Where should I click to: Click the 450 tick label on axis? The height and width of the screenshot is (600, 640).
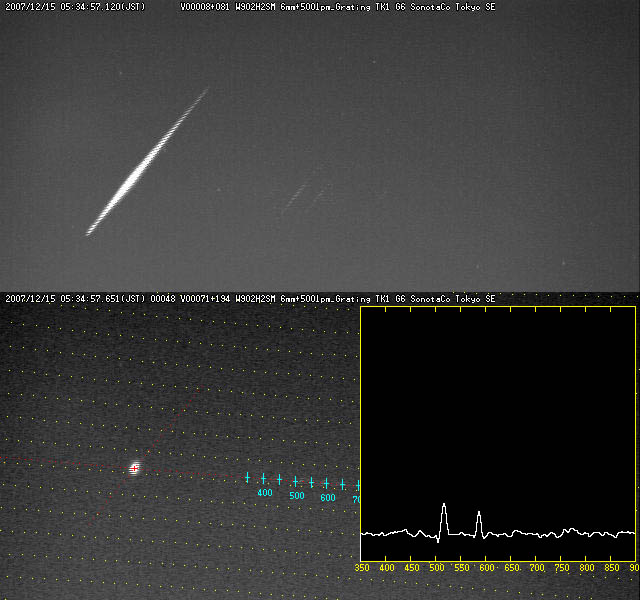click(412, 568)
